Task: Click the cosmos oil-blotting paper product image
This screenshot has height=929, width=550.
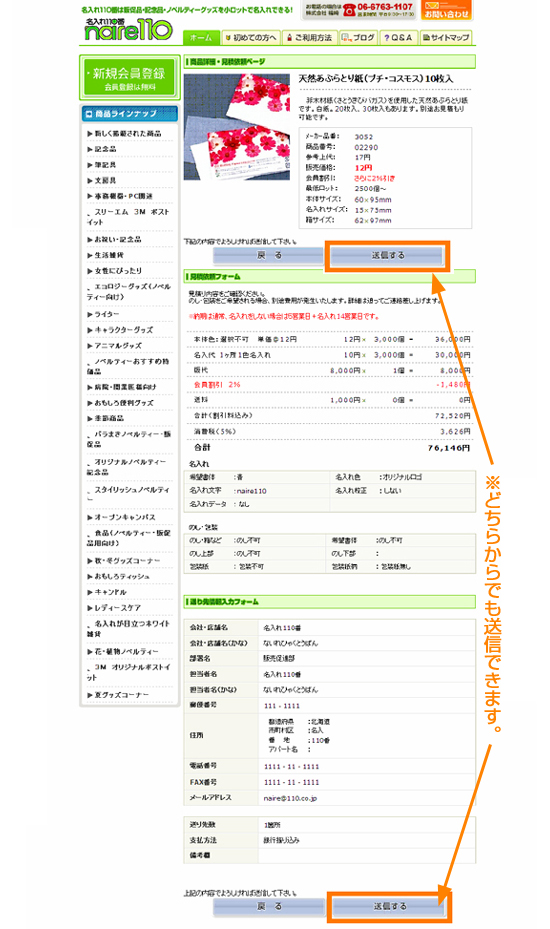Action: [x=237, y=127]
